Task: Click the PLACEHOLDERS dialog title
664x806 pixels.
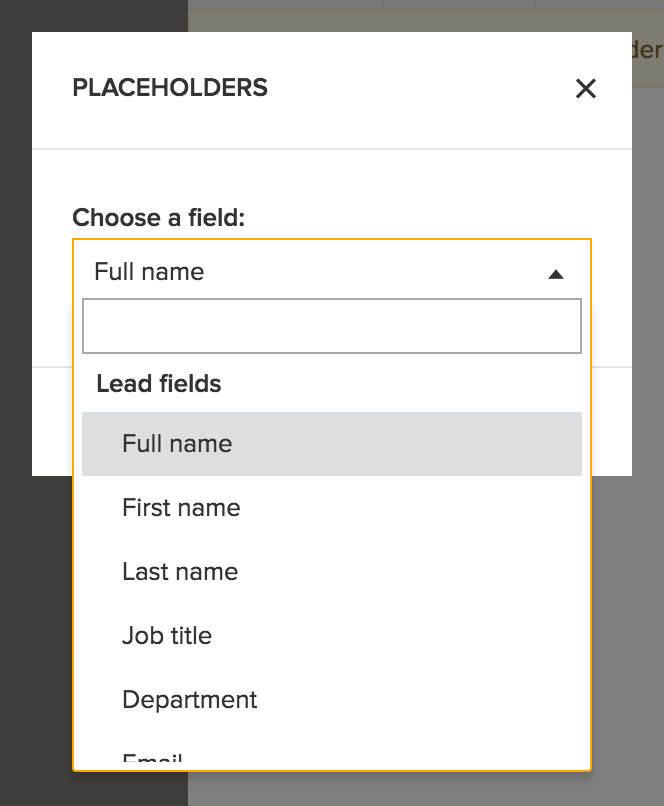Action: tap(171, 88)
